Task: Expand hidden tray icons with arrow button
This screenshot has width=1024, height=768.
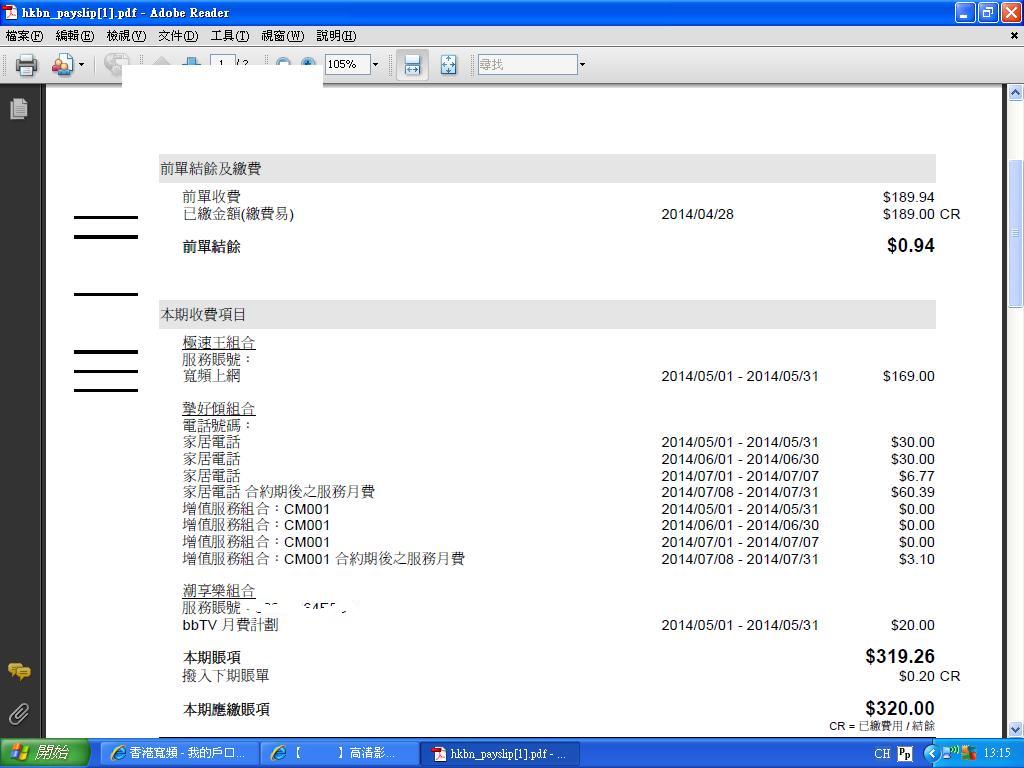Action: [x=931, y=754]
